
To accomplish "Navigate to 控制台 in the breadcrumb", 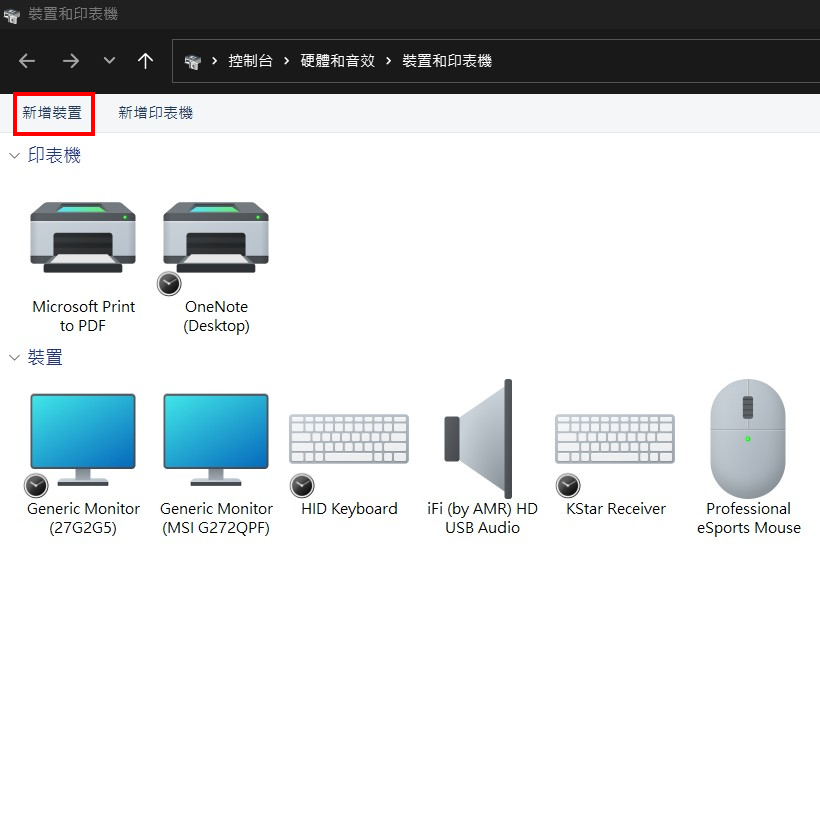I will click(x=249, y=61).
